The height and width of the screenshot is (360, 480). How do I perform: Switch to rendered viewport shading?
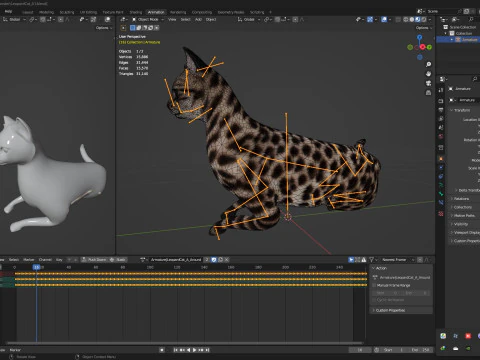(424, 20)
